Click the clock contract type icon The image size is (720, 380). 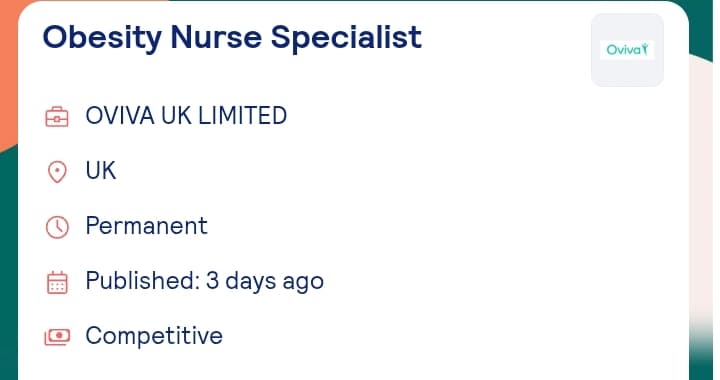57,227
